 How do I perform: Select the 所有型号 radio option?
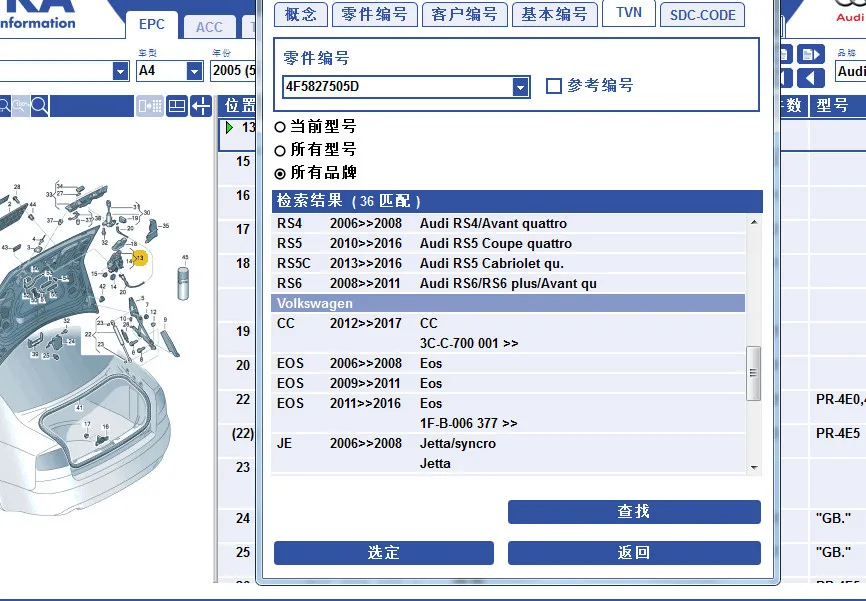280,150
